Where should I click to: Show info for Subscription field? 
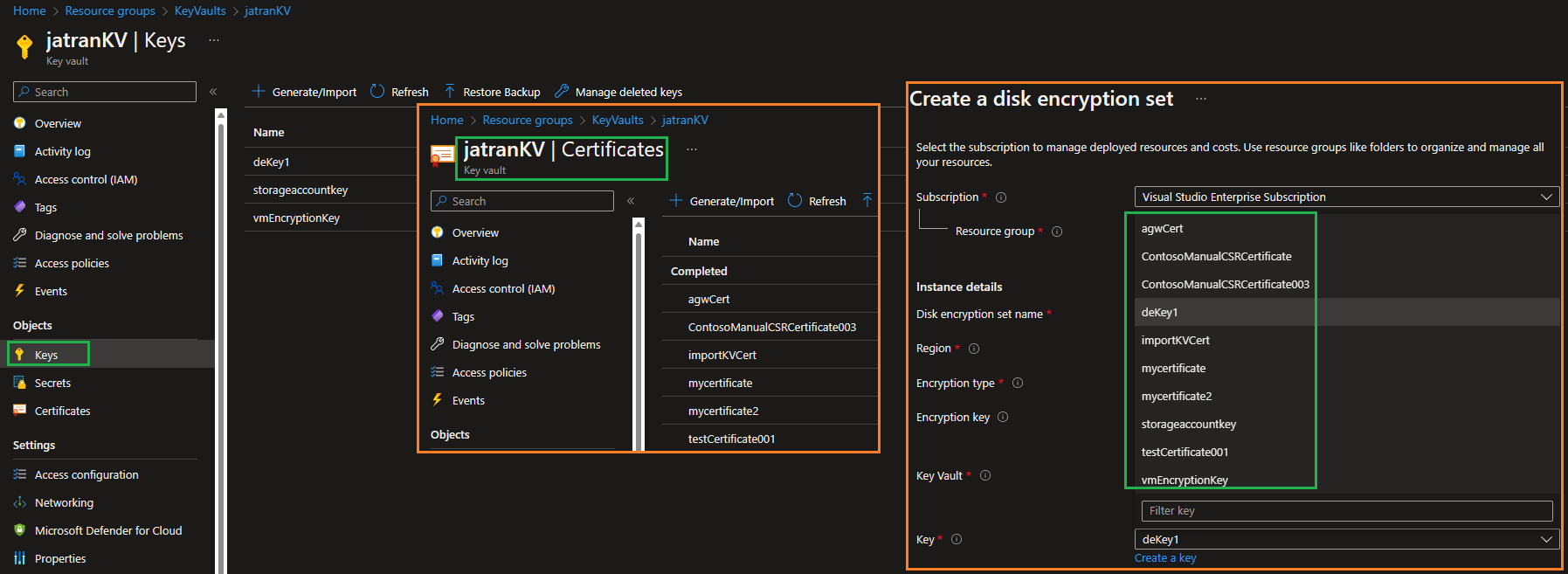tap(1001, 197)
